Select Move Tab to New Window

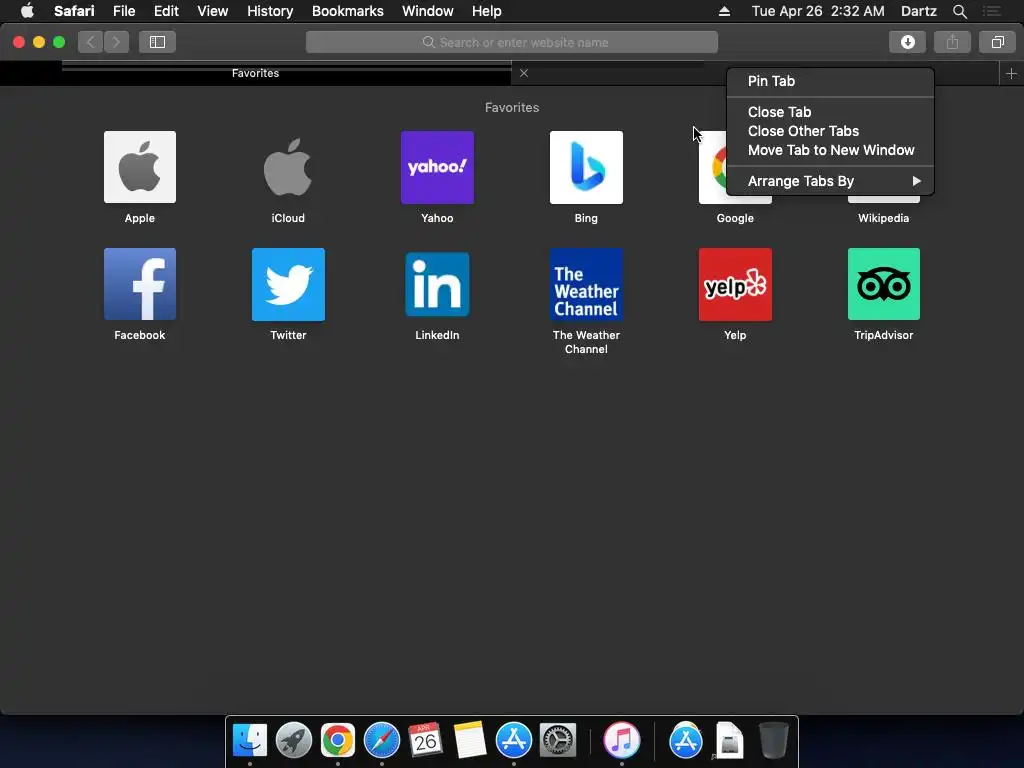830,150
